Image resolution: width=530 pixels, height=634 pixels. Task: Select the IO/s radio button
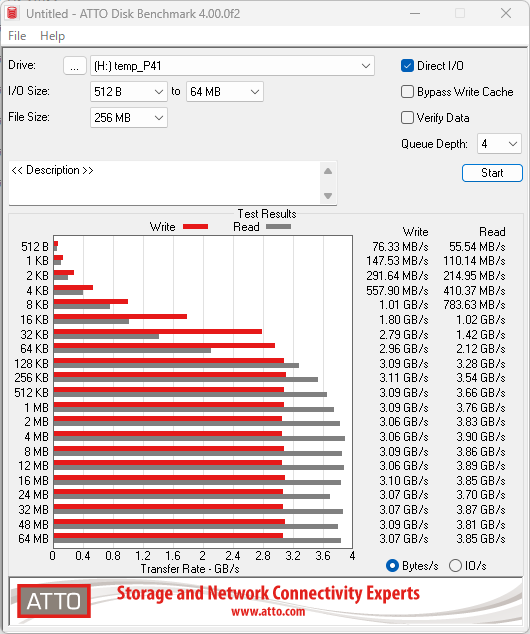[x=455, y=565]
